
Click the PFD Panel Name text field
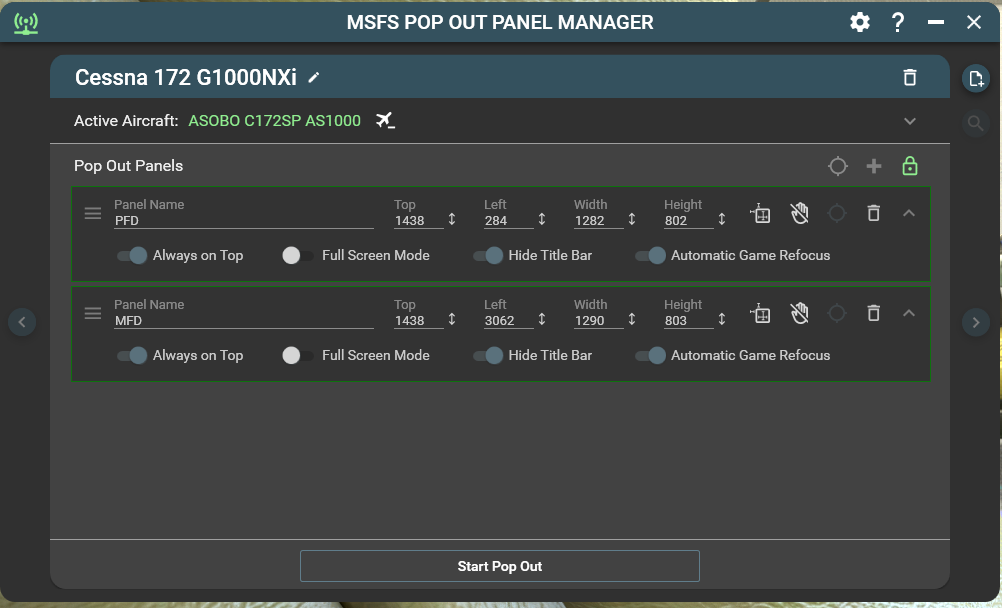click(x=243, y=221)
